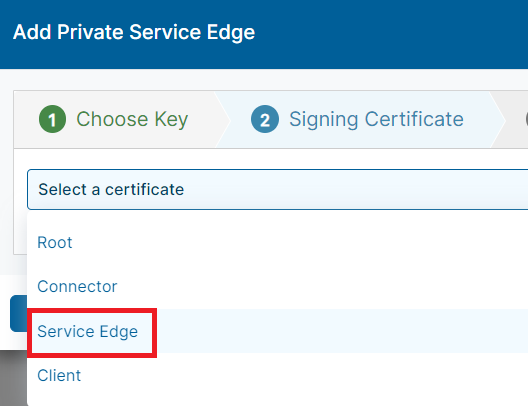The width and height of the screenshot is (528, 406).
Task: Click the partially visible step 3 badge
Action: (x=526, y=119)
